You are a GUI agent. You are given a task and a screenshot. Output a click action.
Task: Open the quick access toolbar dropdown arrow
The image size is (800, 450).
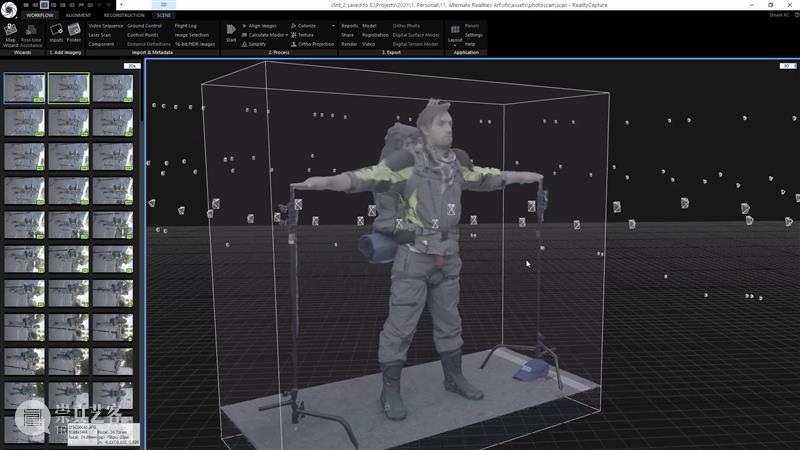(121, 5)
